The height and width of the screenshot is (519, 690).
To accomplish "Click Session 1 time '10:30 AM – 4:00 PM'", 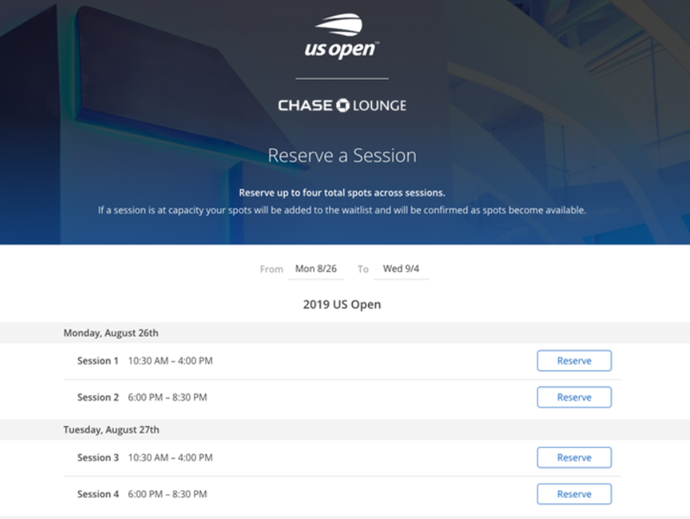I will point(170,361).
